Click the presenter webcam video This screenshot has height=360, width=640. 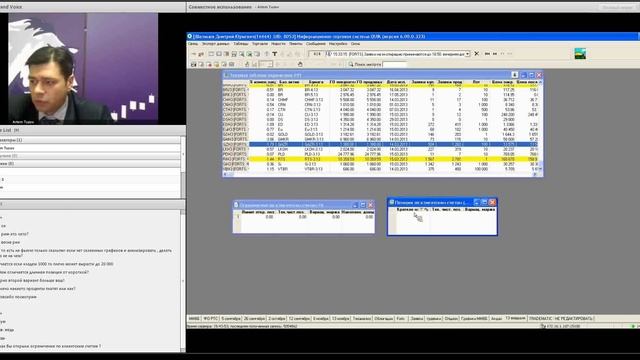pyautogui.click(x=83, y=68)
